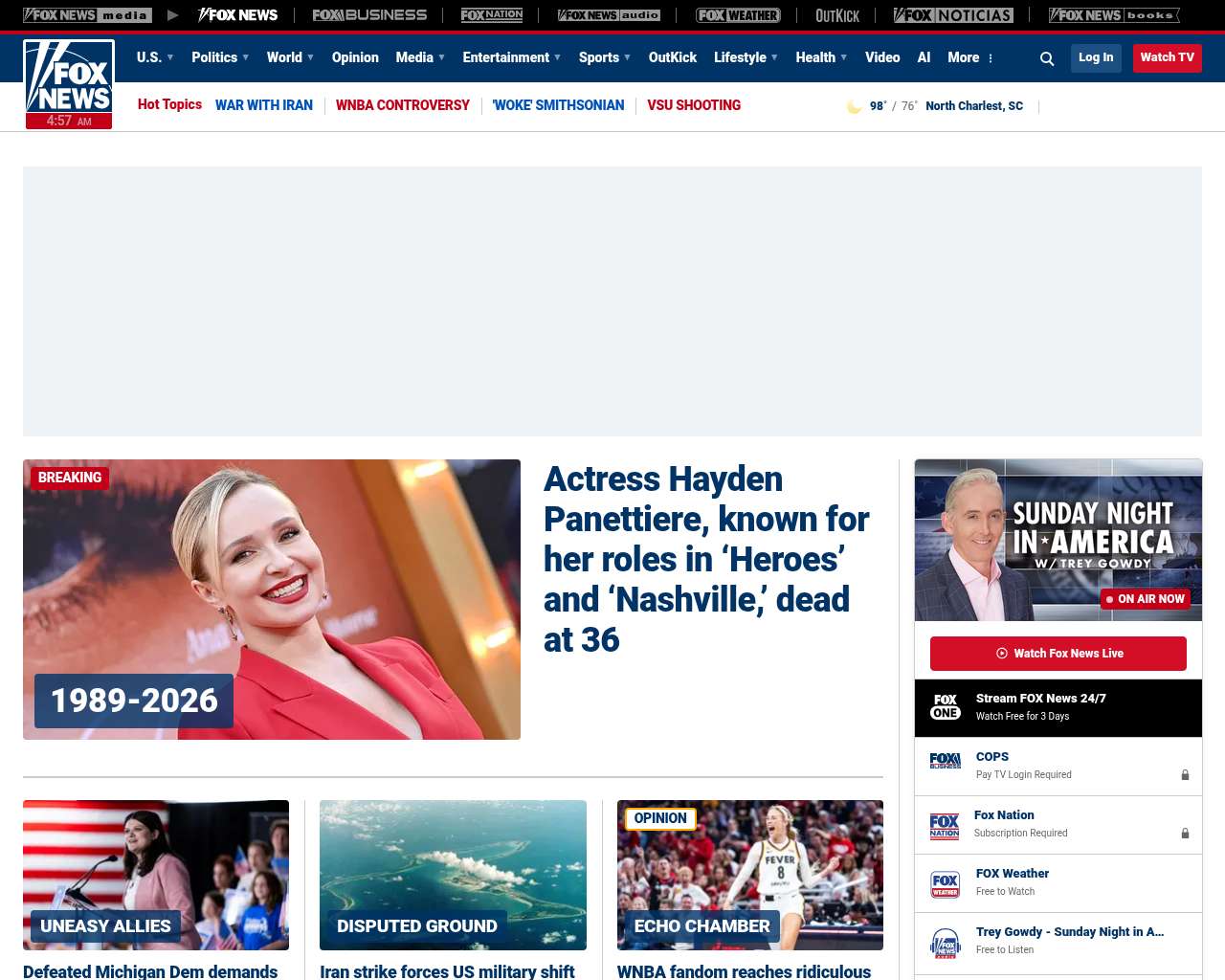1225x980 pixels.
Task: Open the DISPUTED GROUND story thumbnail
Action: [453, 875]
